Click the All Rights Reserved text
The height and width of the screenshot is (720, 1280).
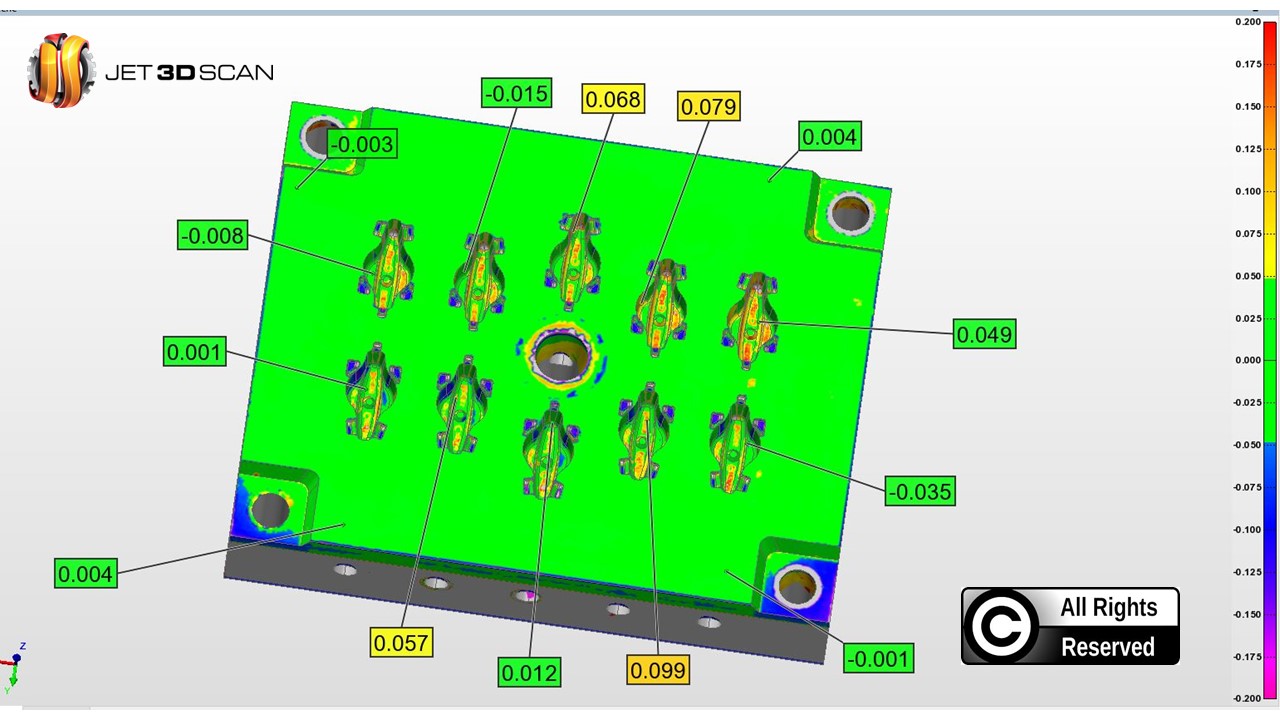(1108, 627)
